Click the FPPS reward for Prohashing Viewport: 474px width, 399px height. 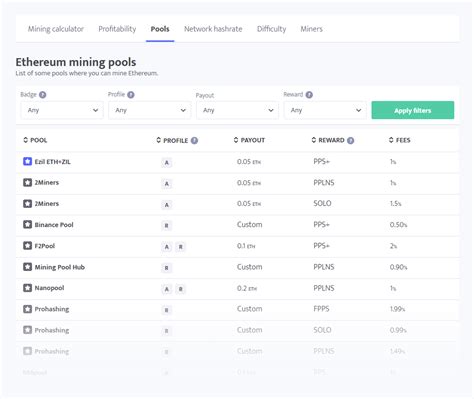321,309
